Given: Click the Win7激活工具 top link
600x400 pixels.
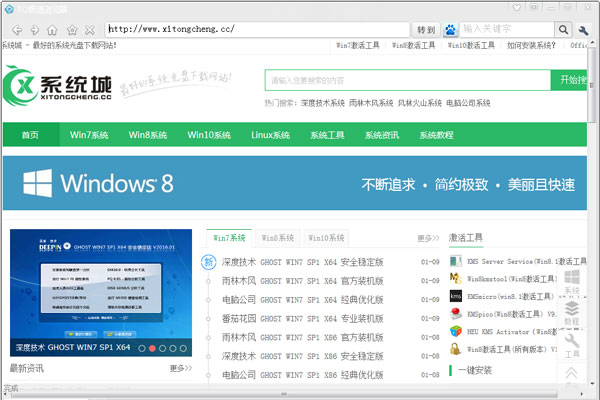Looking at the screenshot, I should 358,46.
